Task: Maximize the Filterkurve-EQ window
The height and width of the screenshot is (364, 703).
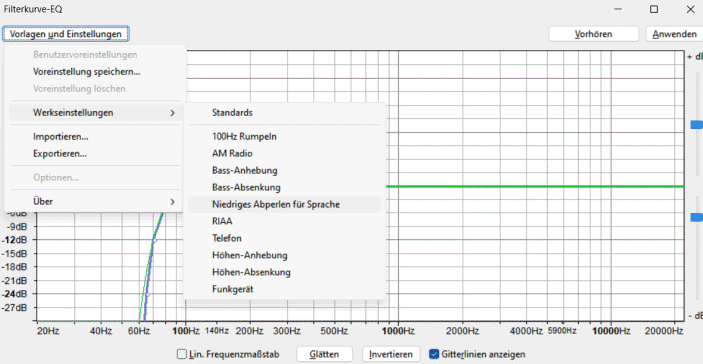Action: pyautogui.click(x=654, y=9)
